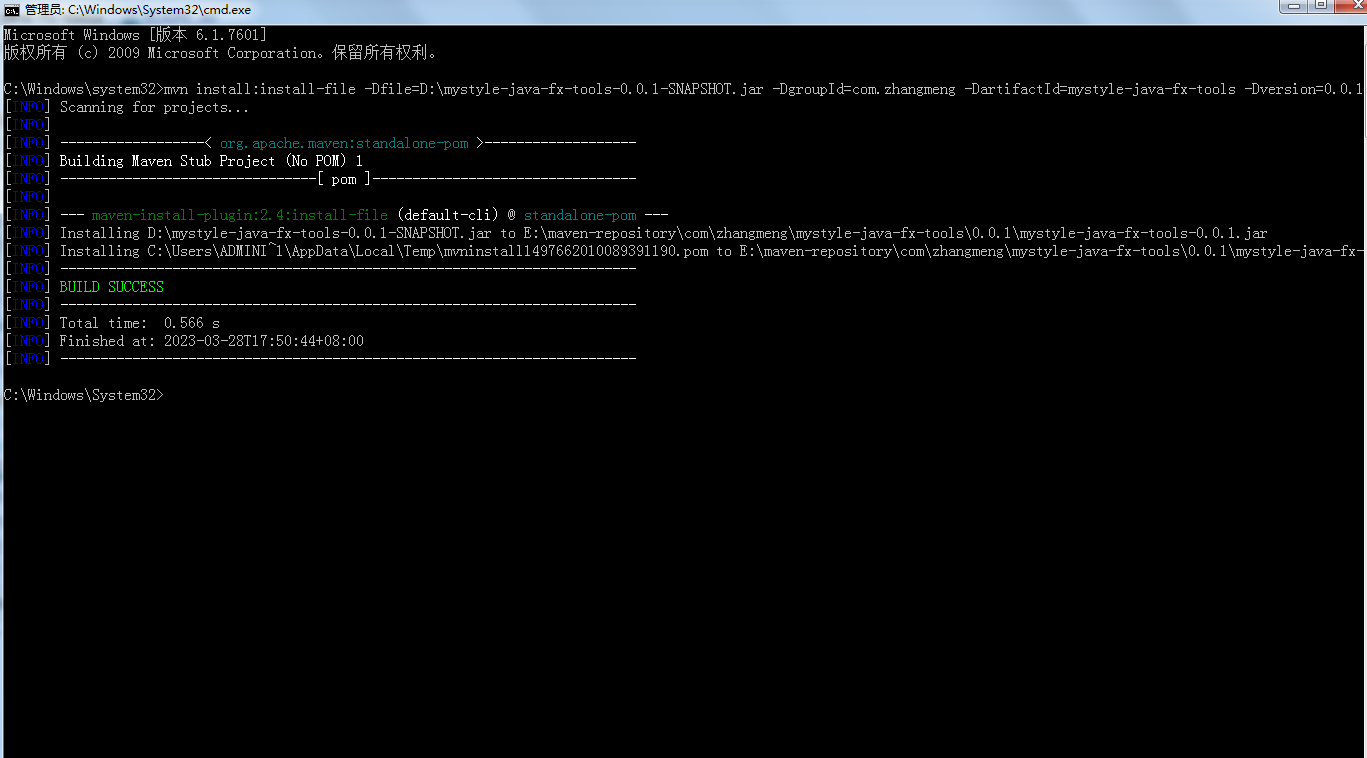Click the BUILD SUCCESS message
Image resolution: width=1367 pixels, height=758 pixels.
[x=111, y=287]
